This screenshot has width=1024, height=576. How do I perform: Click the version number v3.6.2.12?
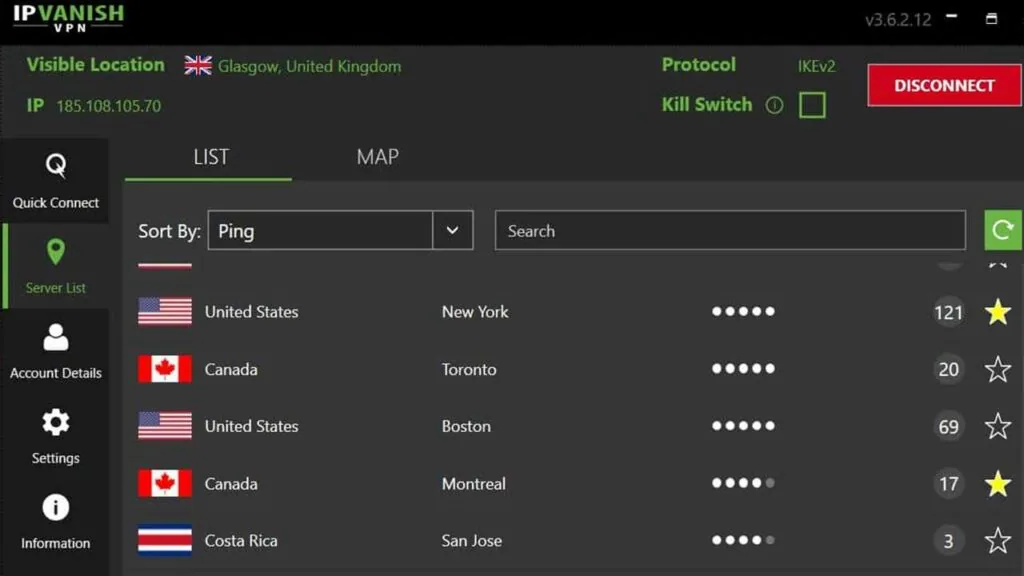point(898,20)
